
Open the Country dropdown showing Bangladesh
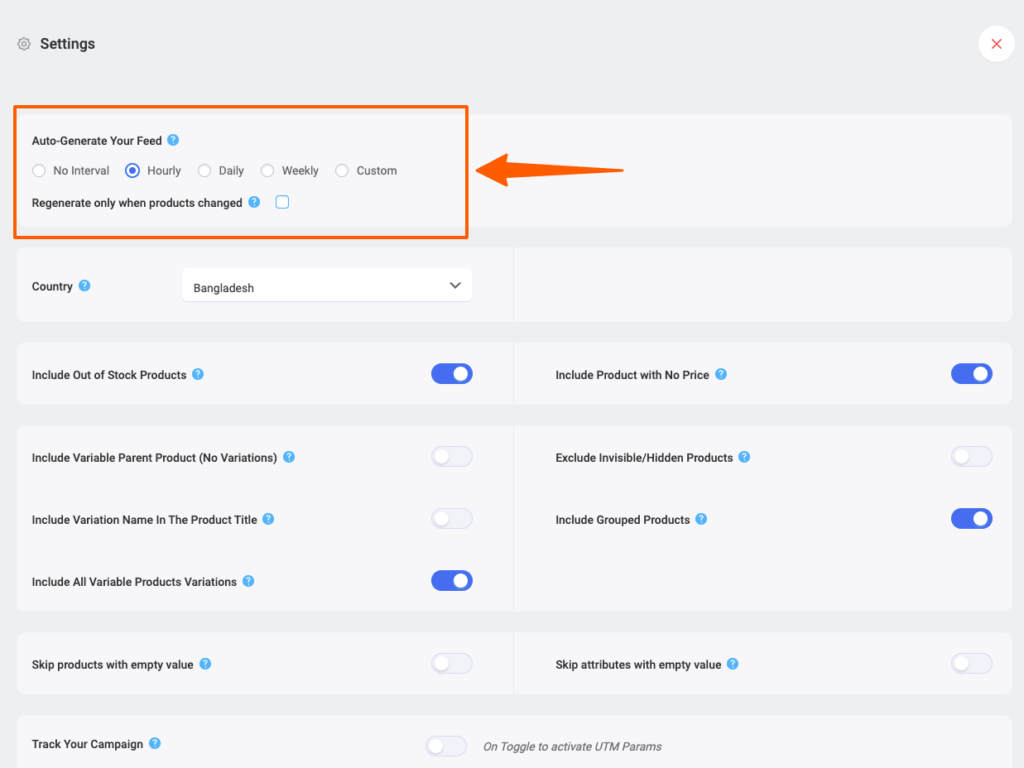[327, 285]
